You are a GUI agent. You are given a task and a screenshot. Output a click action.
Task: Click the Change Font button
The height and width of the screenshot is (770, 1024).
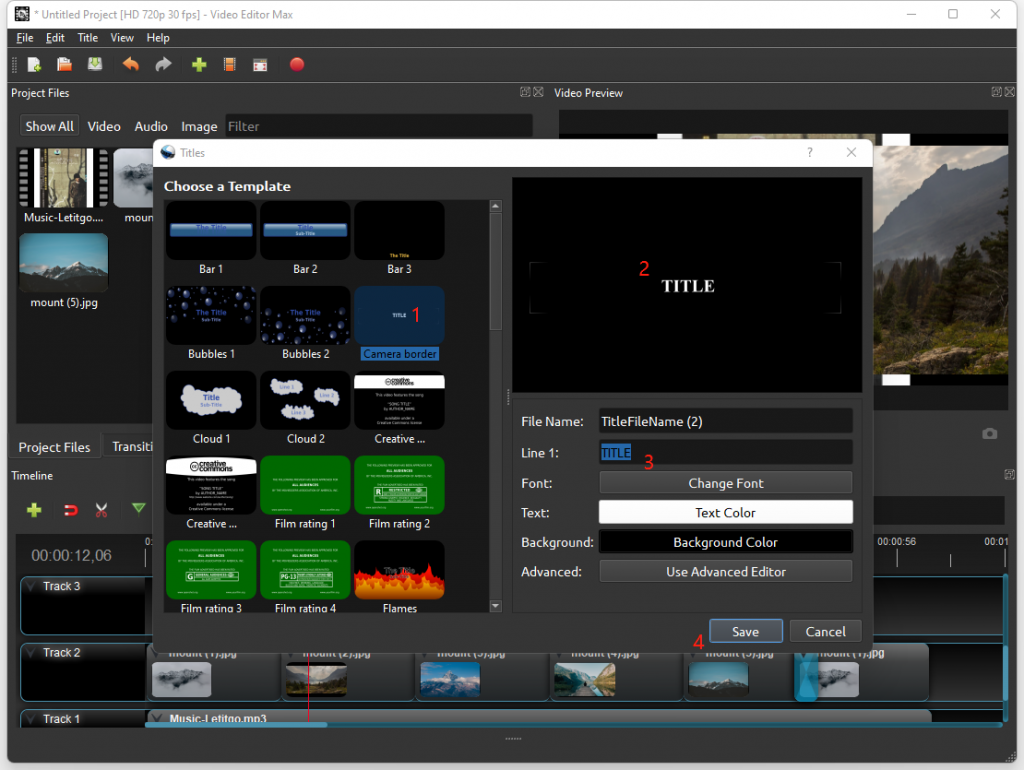tap(726, 483)
